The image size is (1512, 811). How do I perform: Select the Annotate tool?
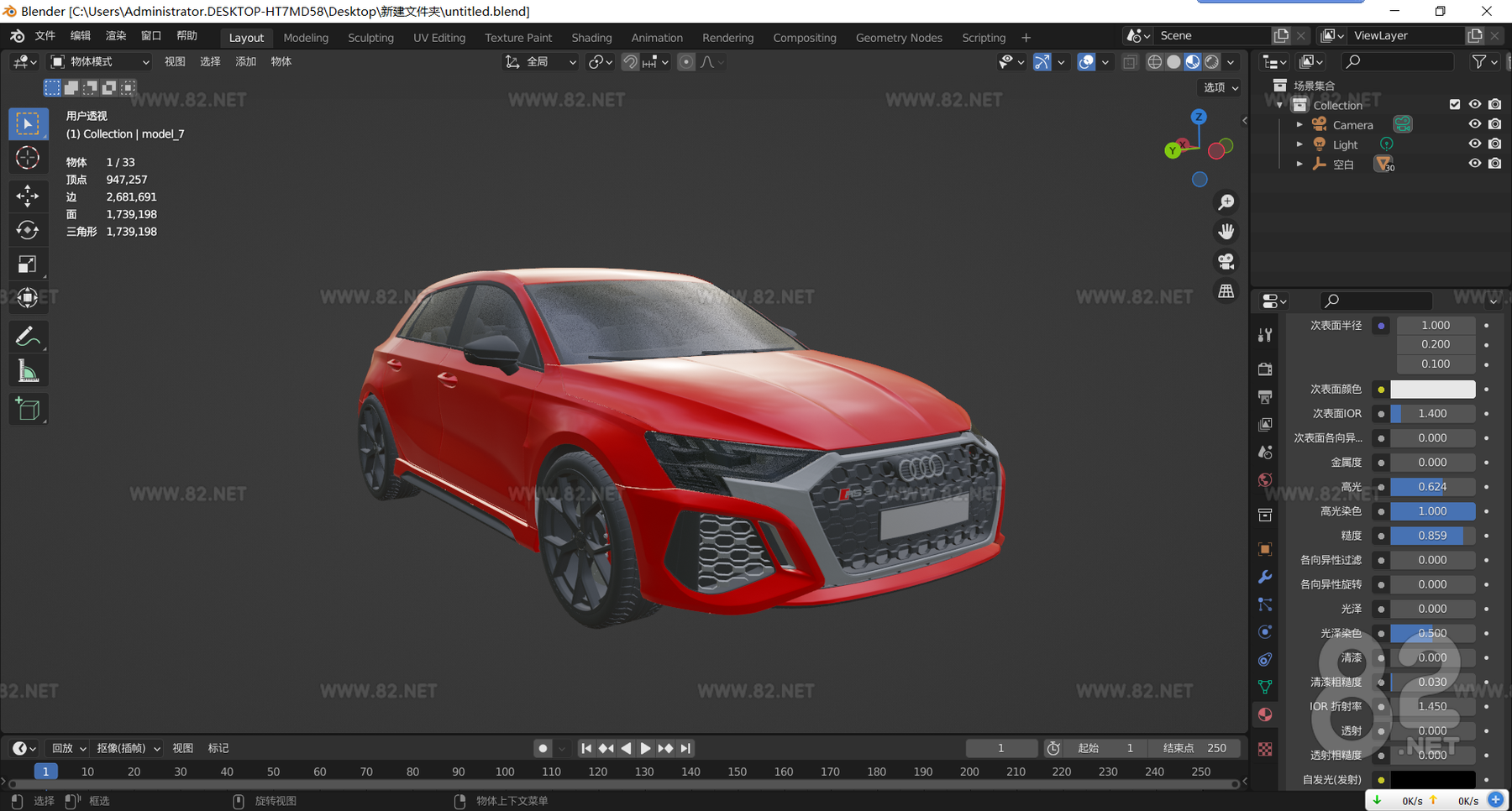click(28, 336)
